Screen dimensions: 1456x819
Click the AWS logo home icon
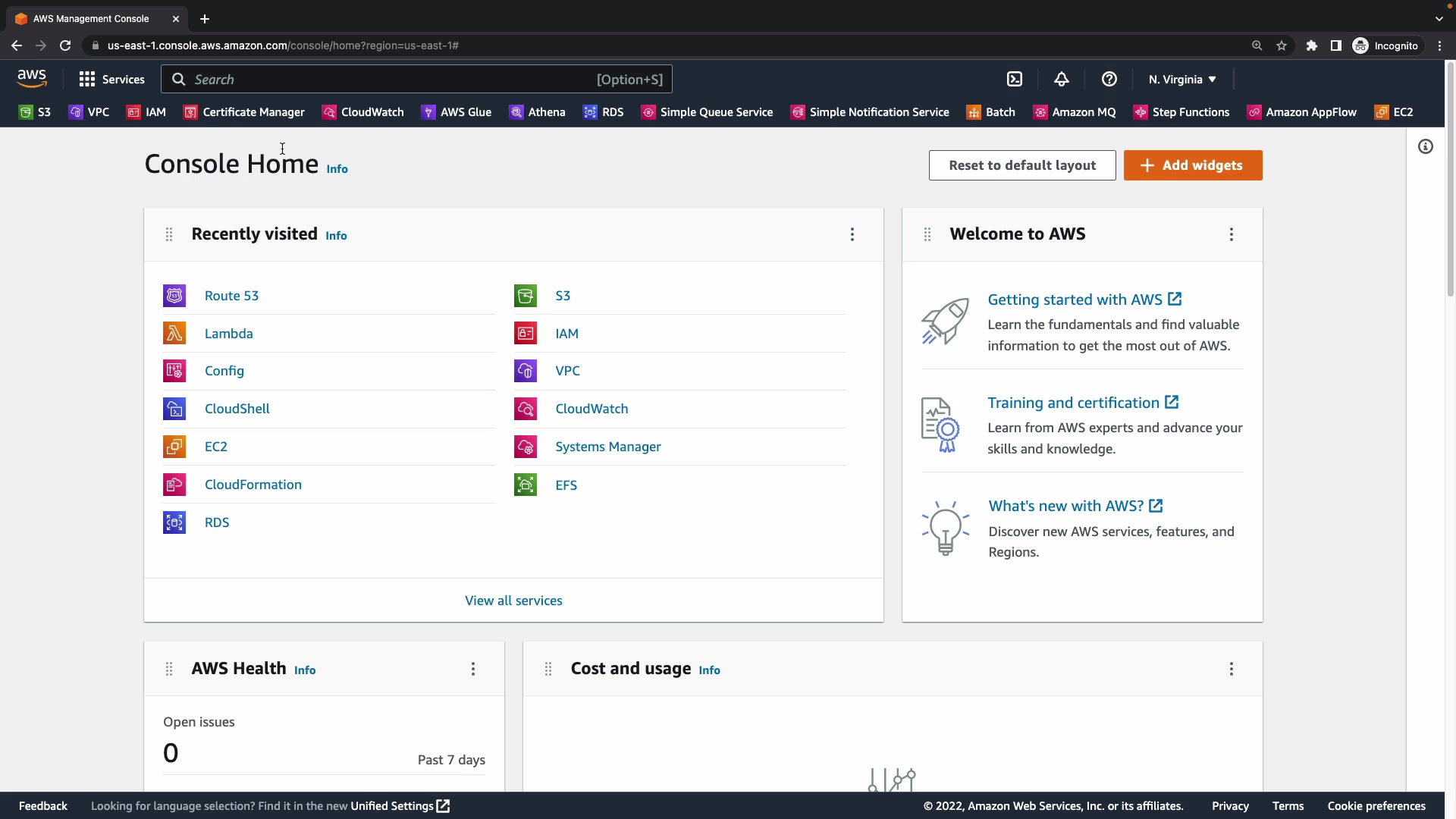[x=32, y=78]
